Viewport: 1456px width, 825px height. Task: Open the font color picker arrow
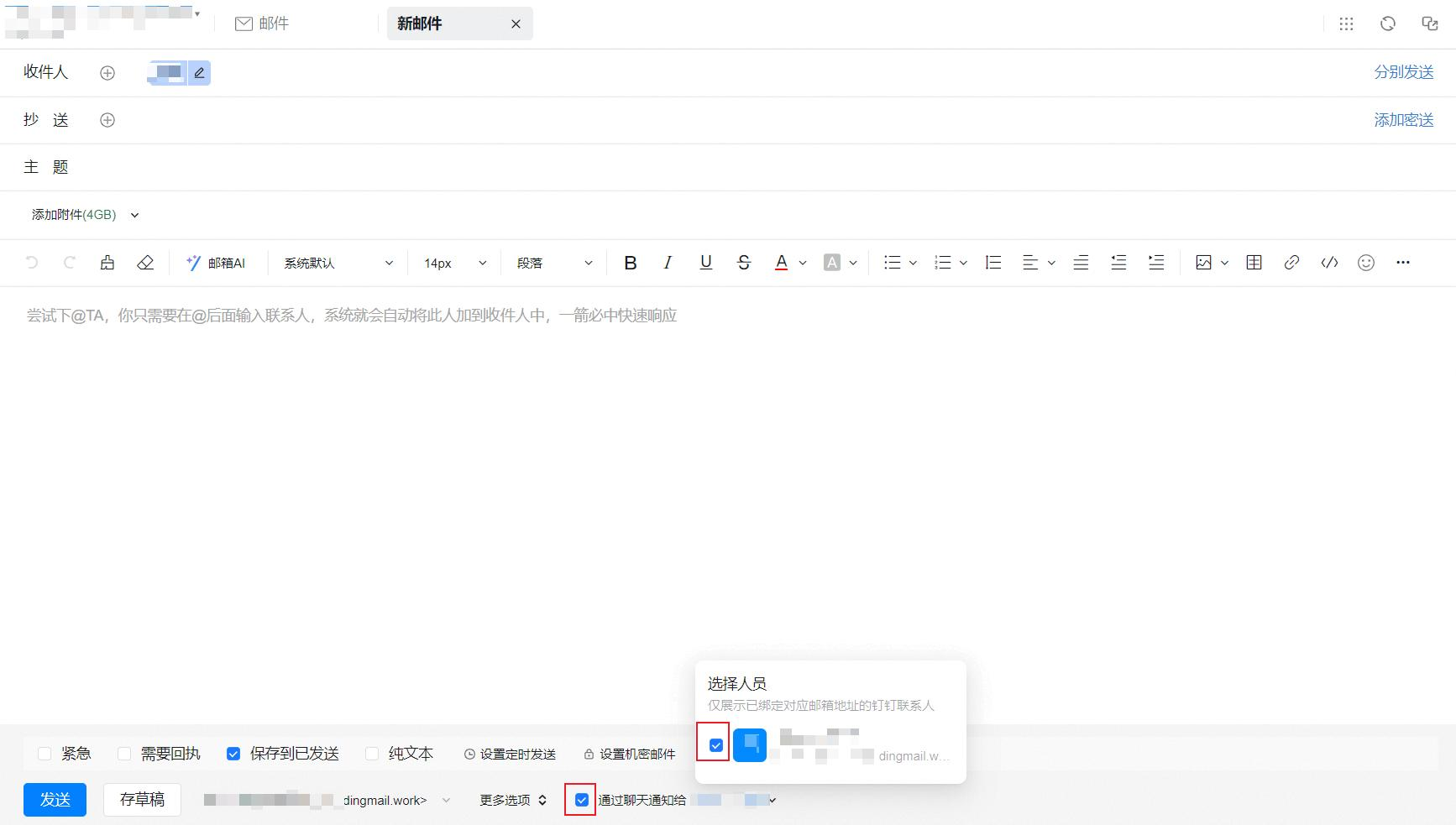pos(803,263)
